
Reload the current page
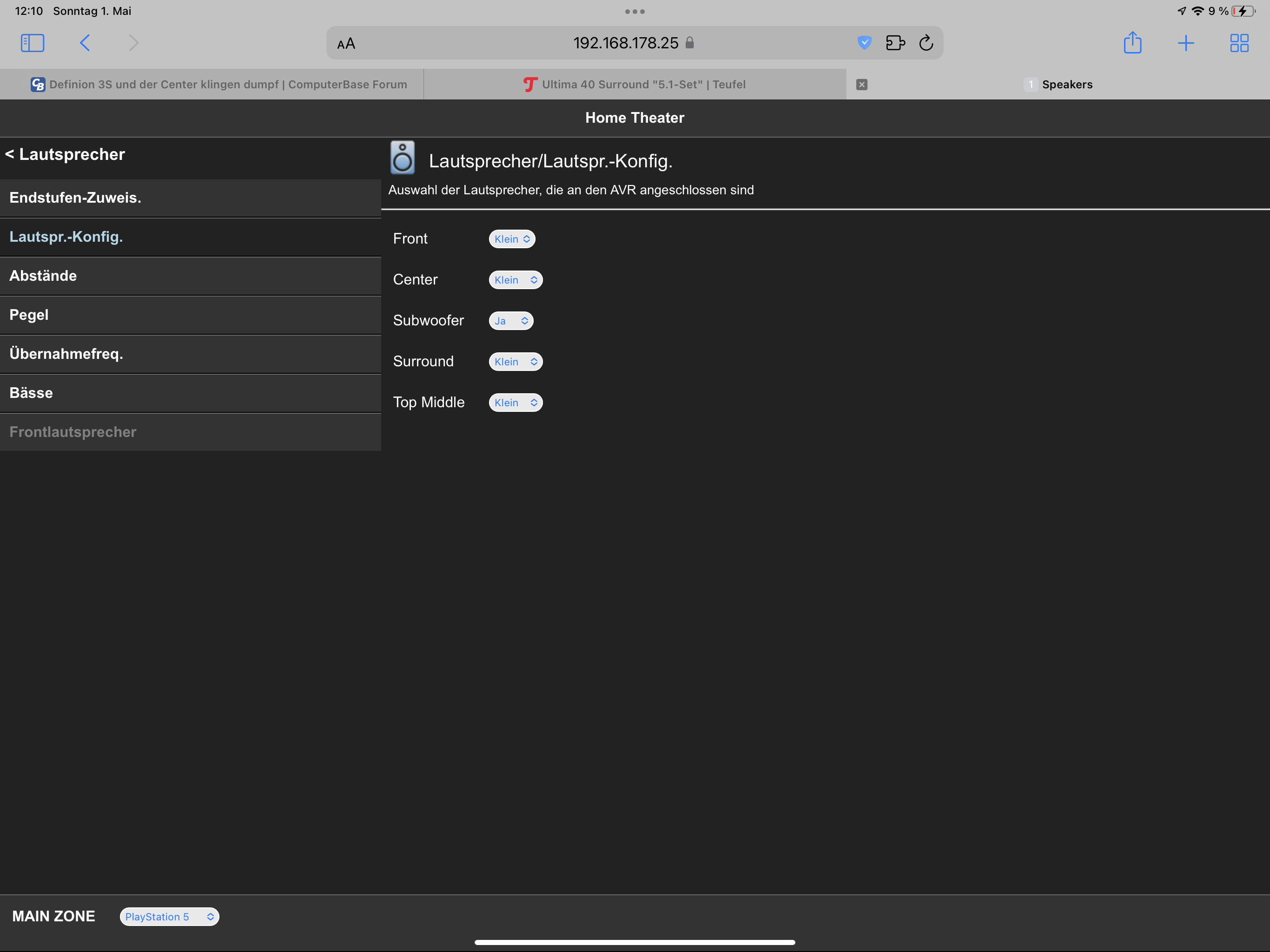[926, 43]
